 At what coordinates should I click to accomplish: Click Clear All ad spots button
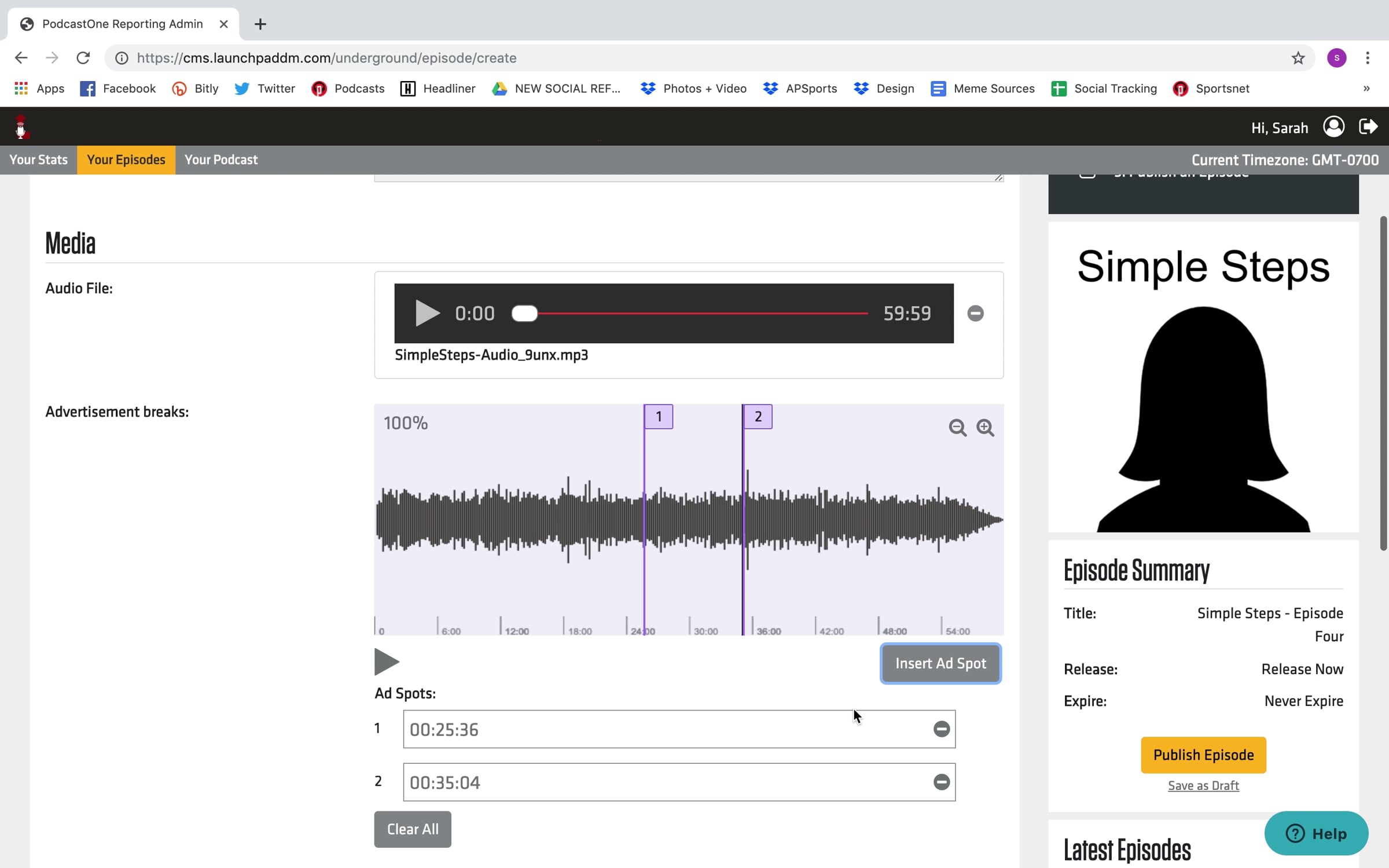[413, 829]
